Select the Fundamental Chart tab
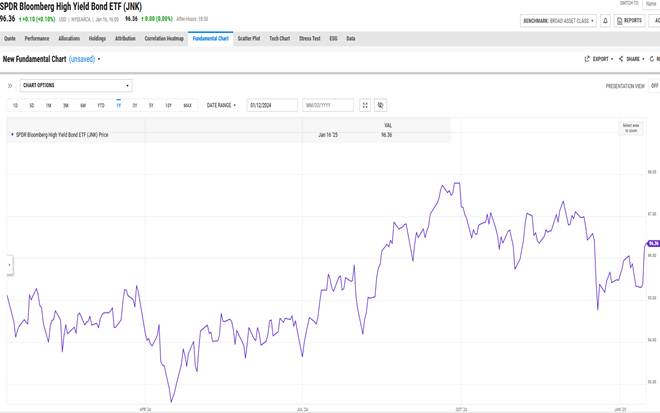Viewport: 660px width, 413px height. [x=210, y=38]
